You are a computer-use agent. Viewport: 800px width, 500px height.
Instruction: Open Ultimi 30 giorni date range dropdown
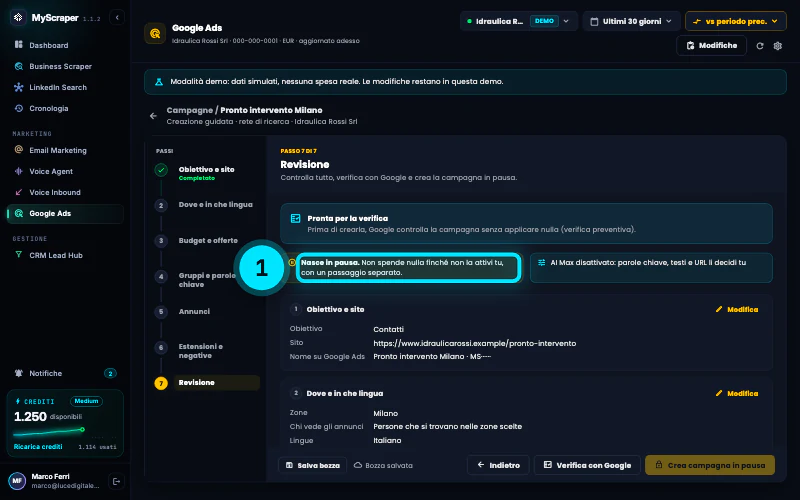631,21
